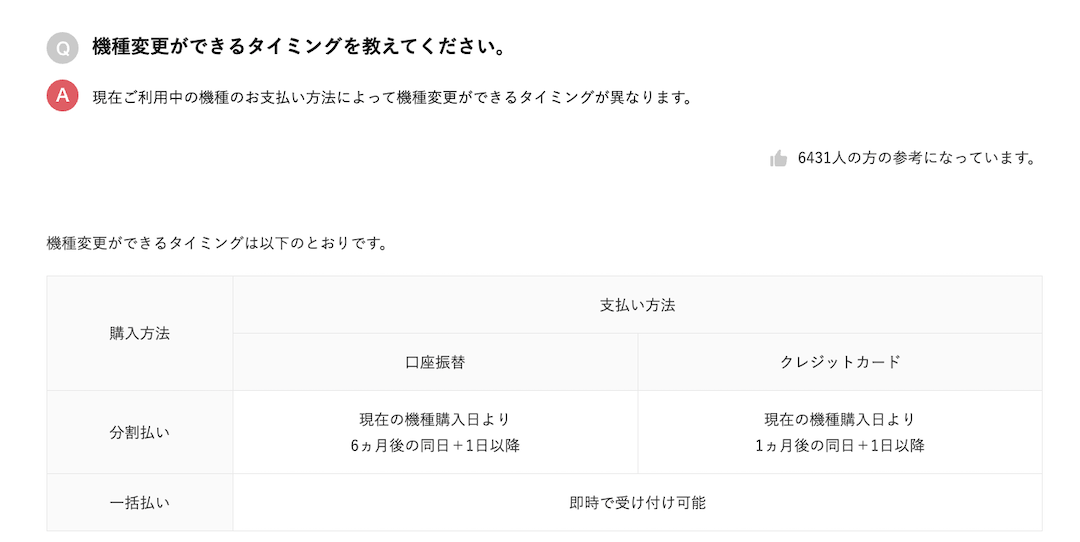
Task: Click 現在の機種購入日より under 口座振替 column
Action: [435, 420]
